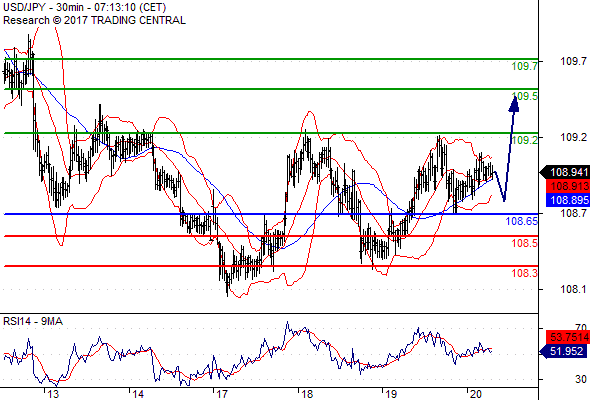Click the blue forecast arrow head
Image resolution: width=590 pixels, height=400 pixels.
[x=514, y=104]
